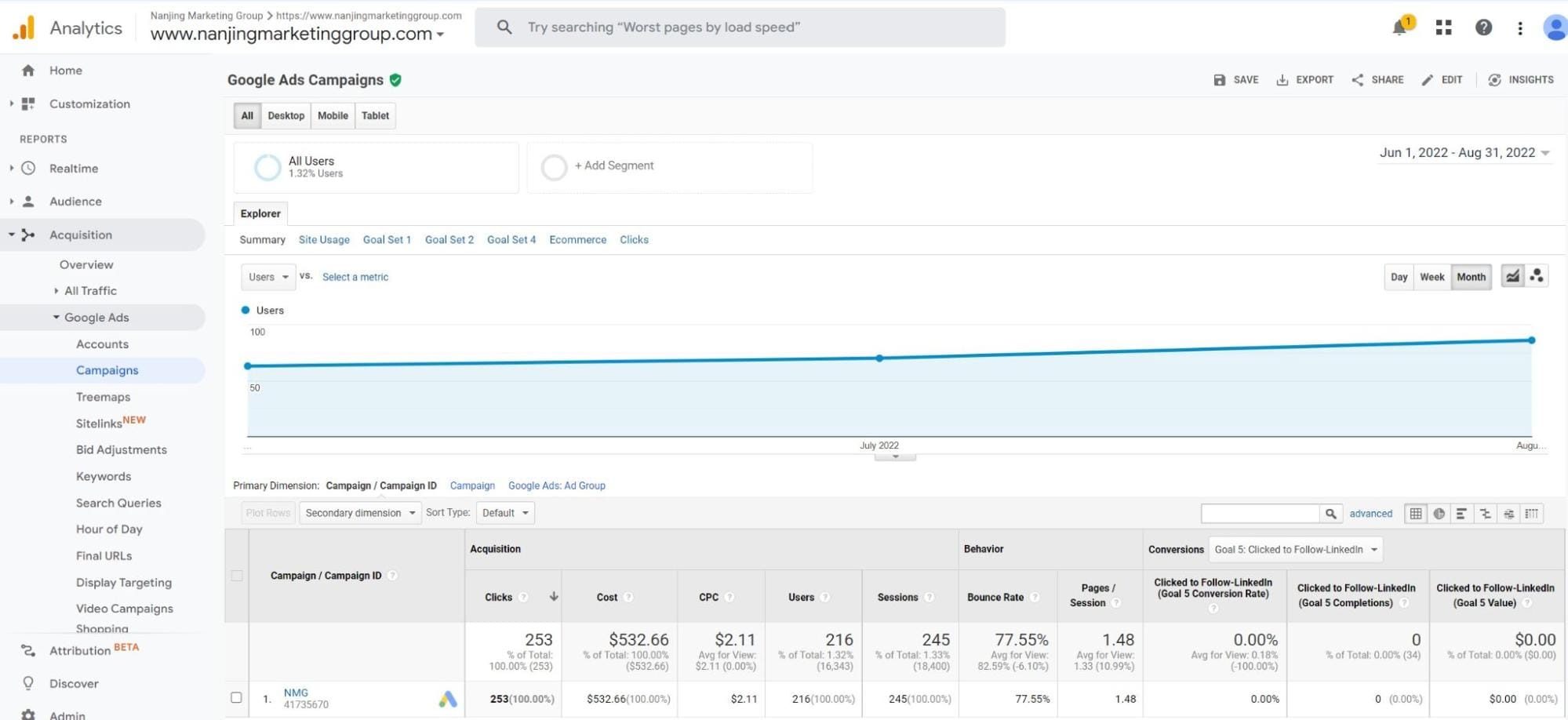This screenshot has height=720, width=1568.
Task: Open the Mobile device tab
Action: point(333,115)
